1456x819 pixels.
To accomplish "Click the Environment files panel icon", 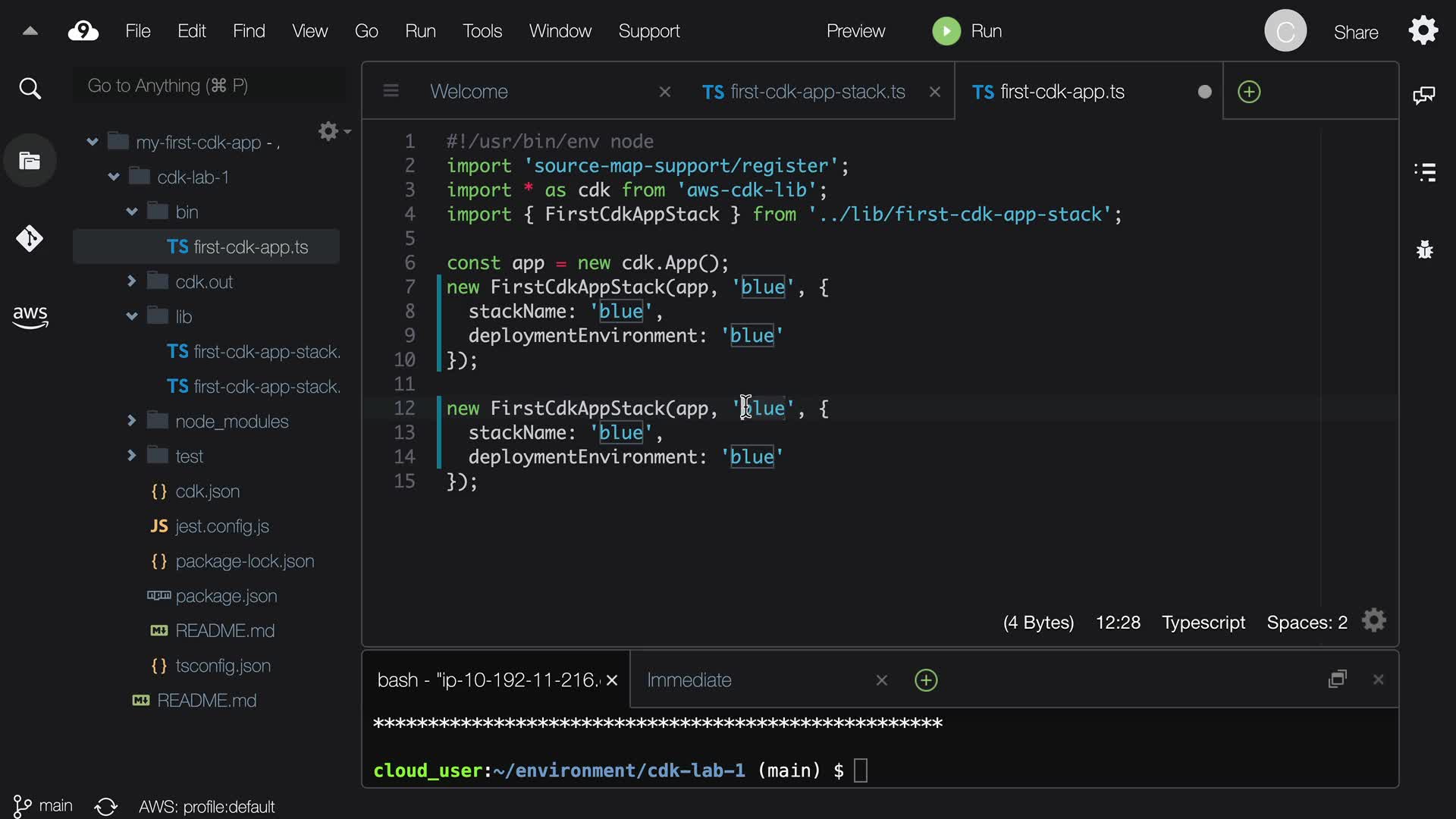I will click(x=30, y=161).
